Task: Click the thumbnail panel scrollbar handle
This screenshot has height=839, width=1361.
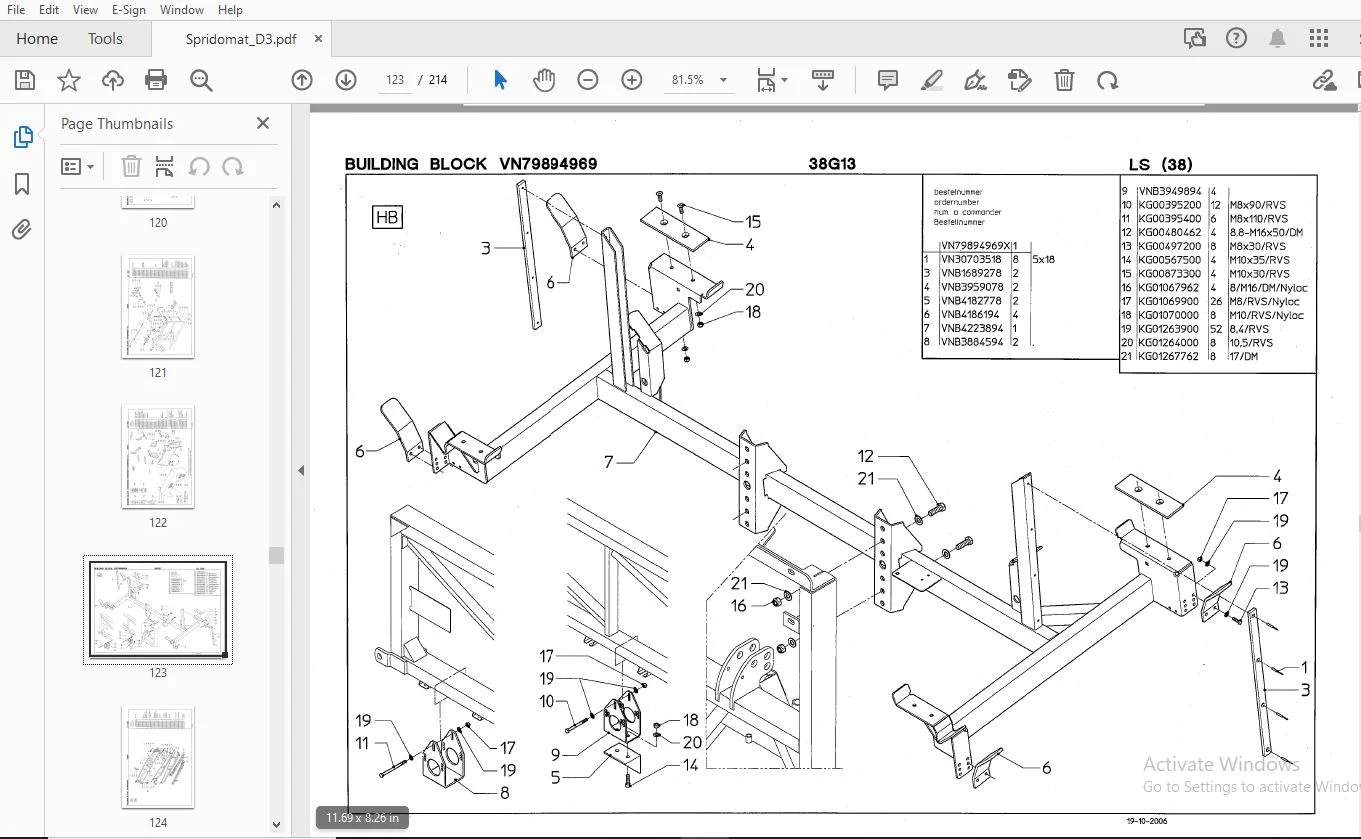Action: (x=276, y=556)
